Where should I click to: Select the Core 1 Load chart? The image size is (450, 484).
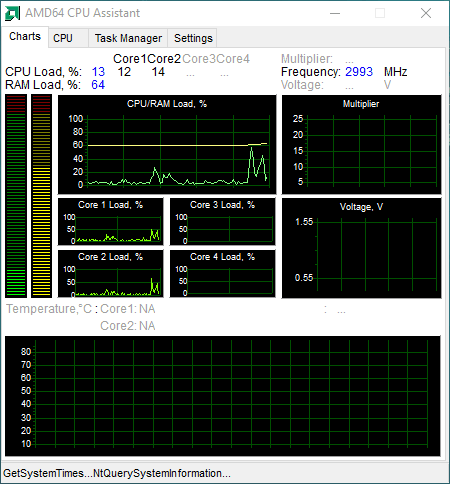tap(111, 222)
